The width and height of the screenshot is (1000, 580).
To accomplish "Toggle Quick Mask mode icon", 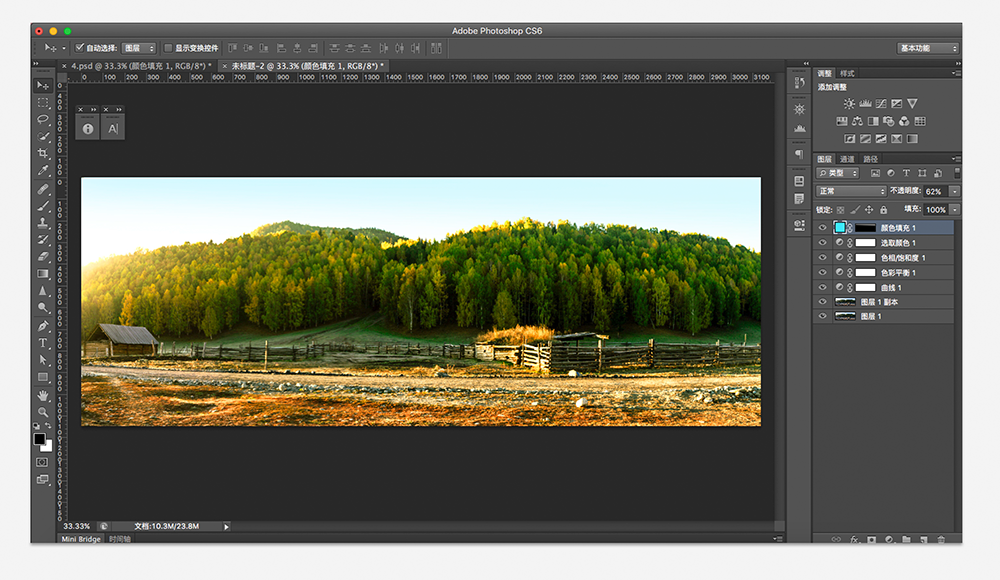I will click(42, 462).
